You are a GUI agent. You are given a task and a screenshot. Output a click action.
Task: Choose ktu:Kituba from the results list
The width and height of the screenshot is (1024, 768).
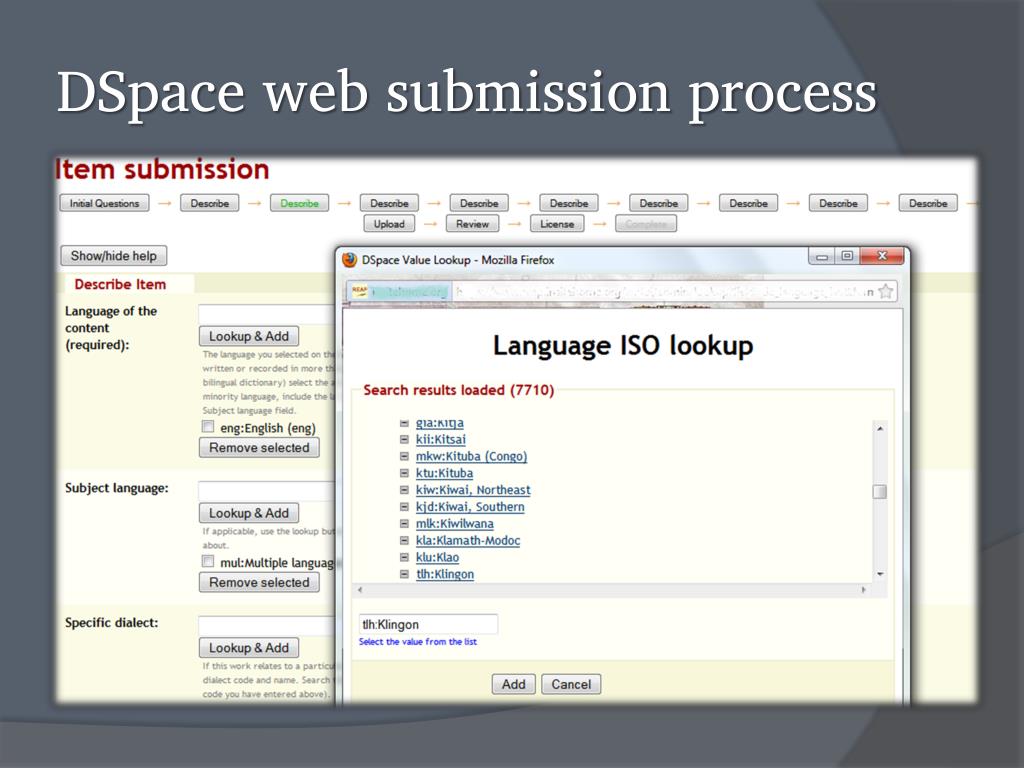click(445, 473)
